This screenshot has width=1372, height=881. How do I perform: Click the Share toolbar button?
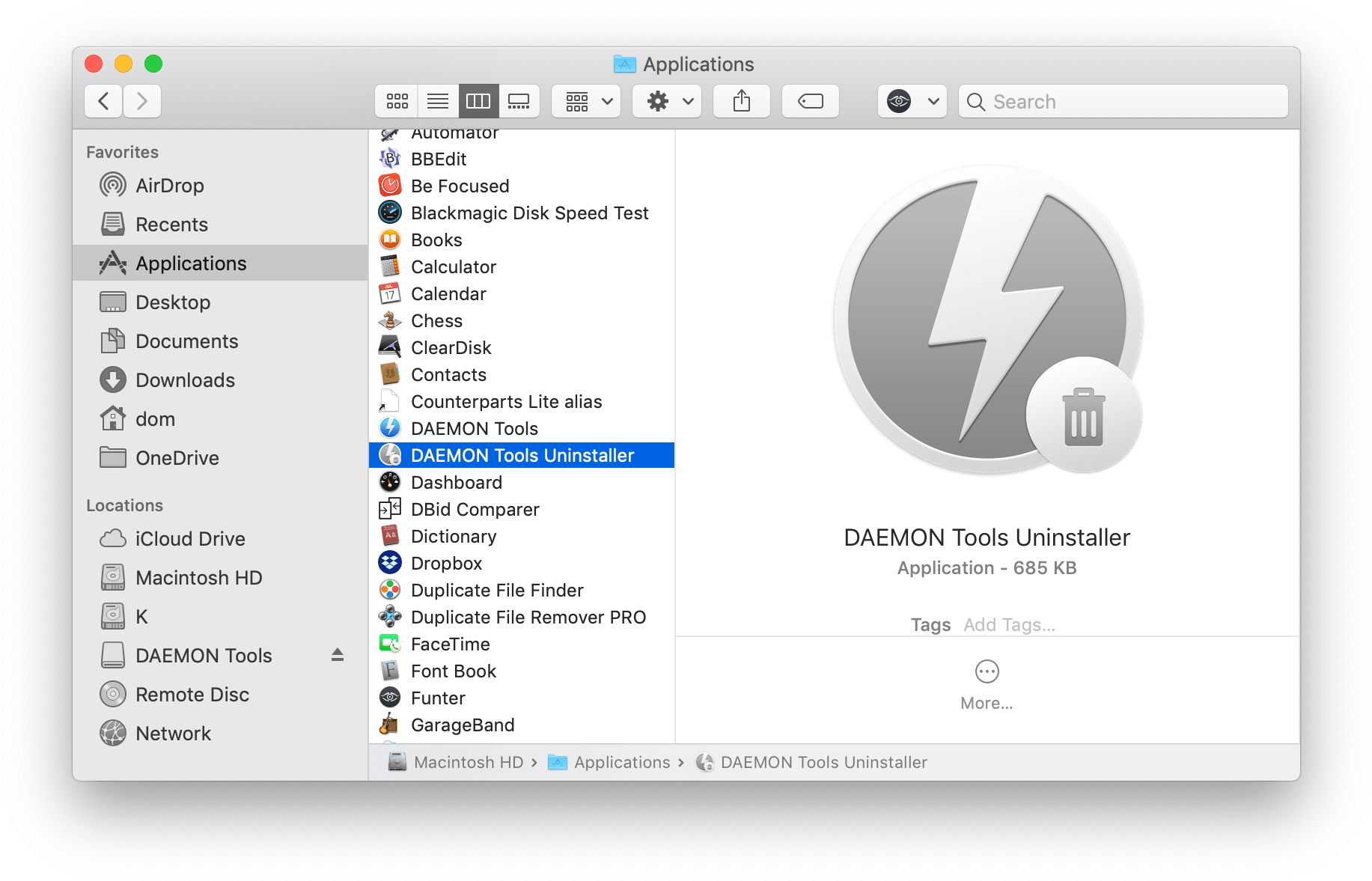point(742,101)
